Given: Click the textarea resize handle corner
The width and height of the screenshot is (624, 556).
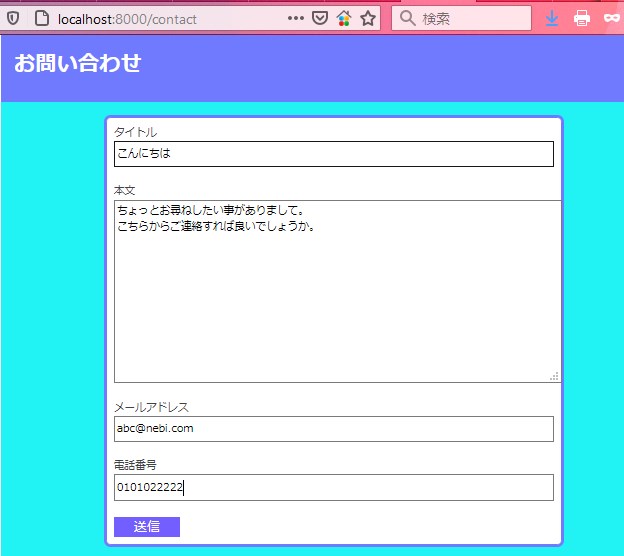Looking at the screenshot, I should click(x=554, y=376).
